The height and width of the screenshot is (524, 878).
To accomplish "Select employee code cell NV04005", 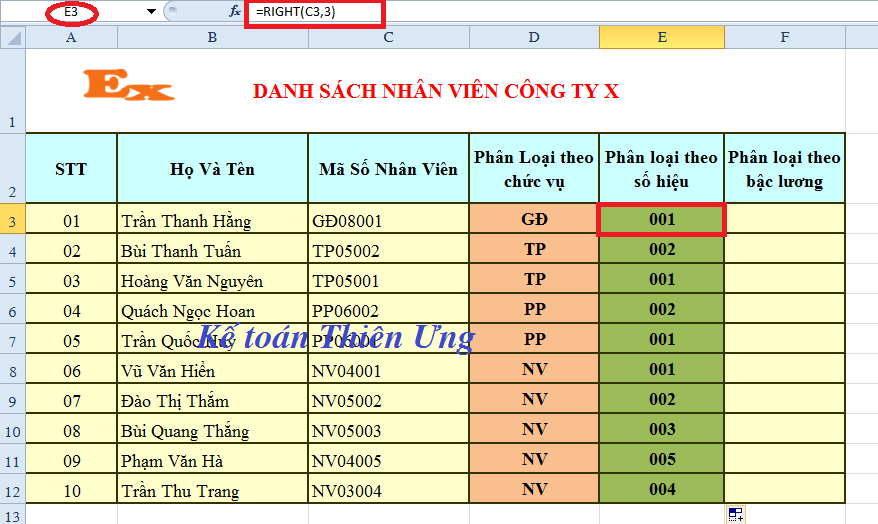I will [389, 458].
